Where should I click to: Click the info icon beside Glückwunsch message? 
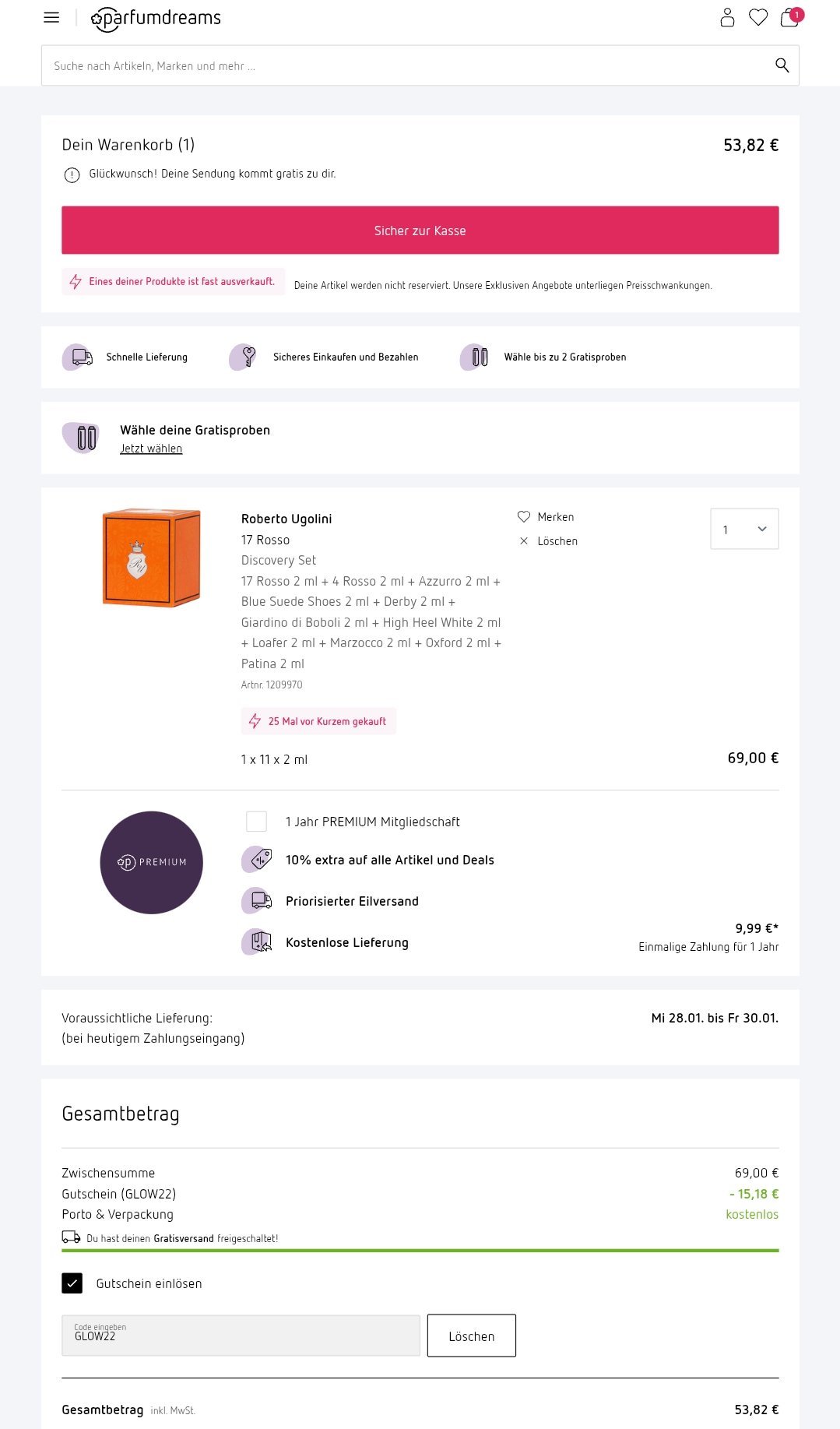pos(72,175)
